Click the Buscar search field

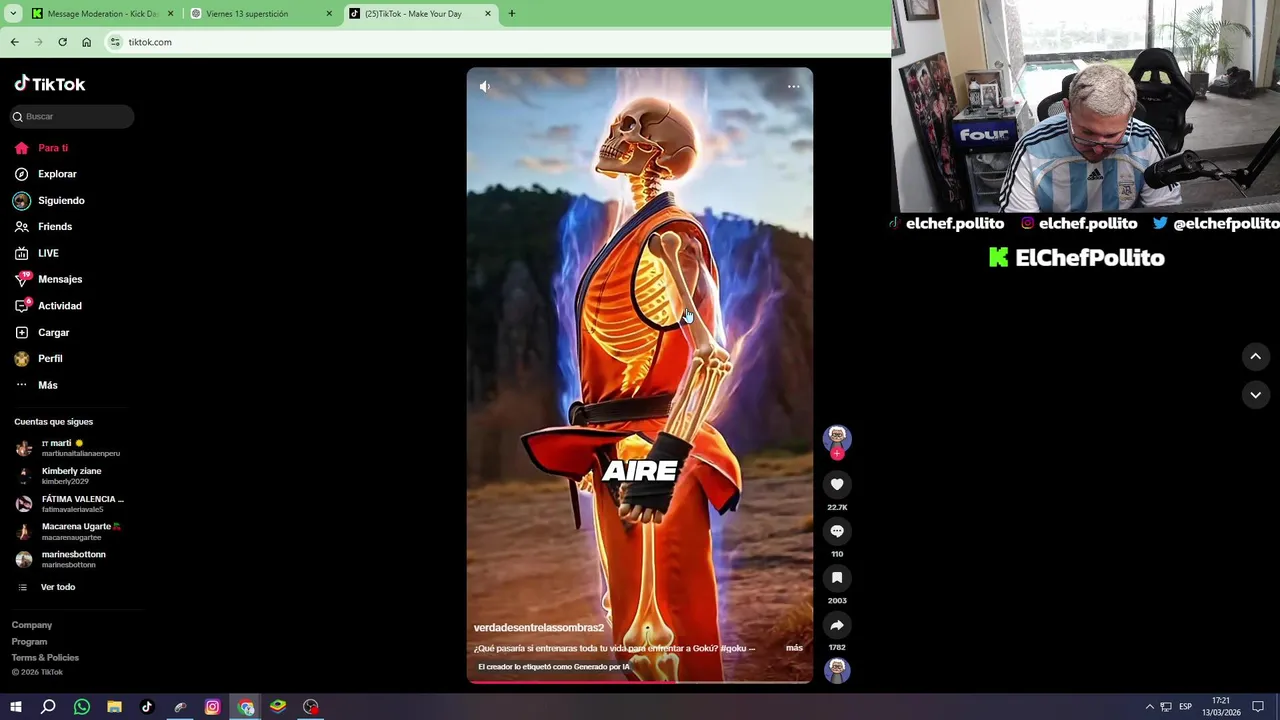coord(71,117)
